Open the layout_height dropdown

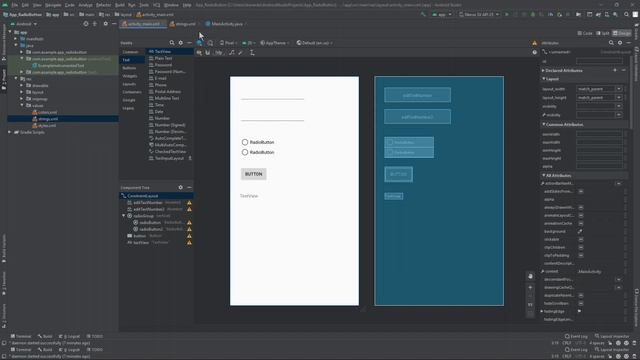[x=619, y=98]
